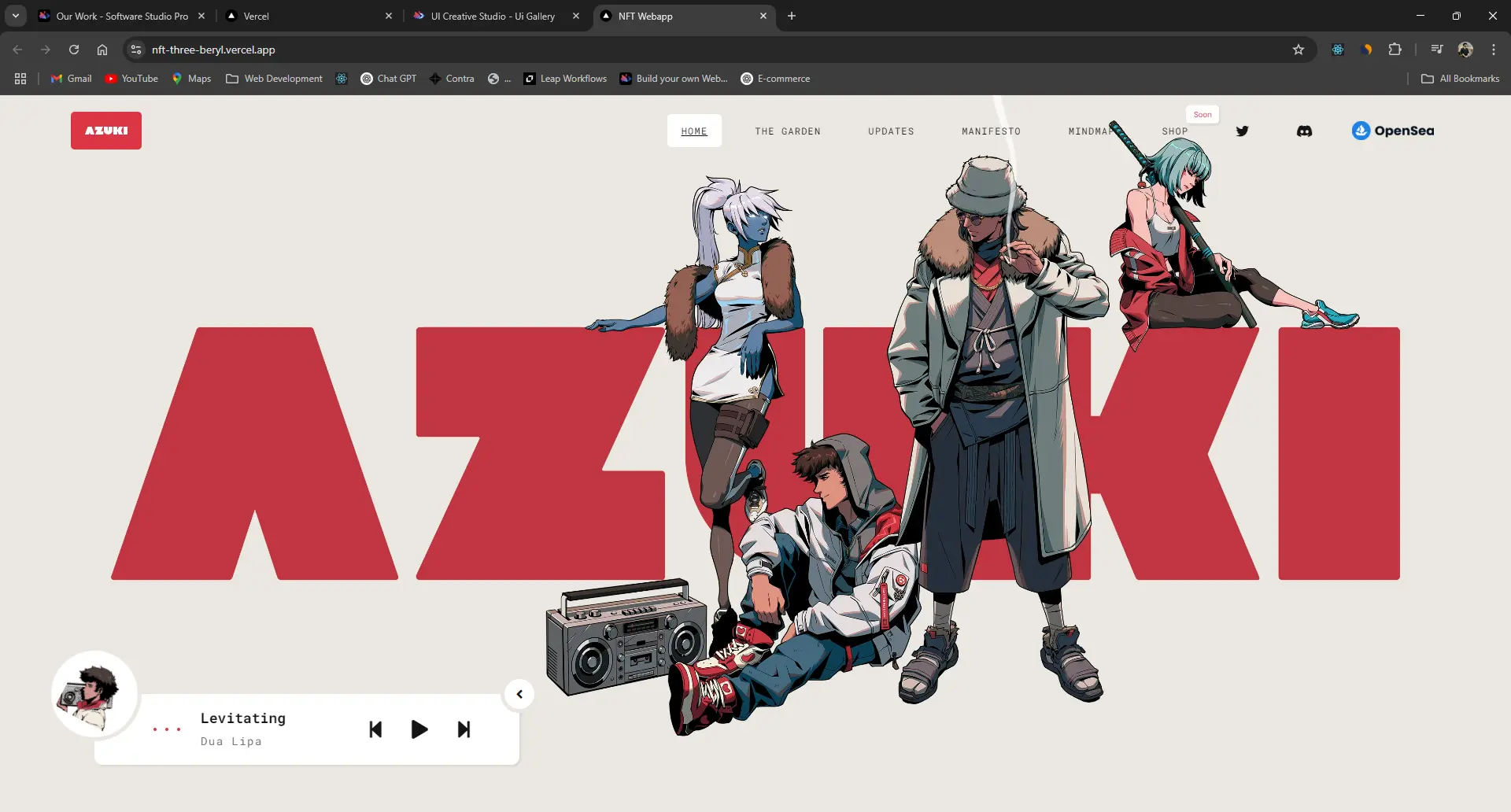Open the React atom bookmark icon
Viewport: 1511px width, 812px height.
(x=342, y=79)
